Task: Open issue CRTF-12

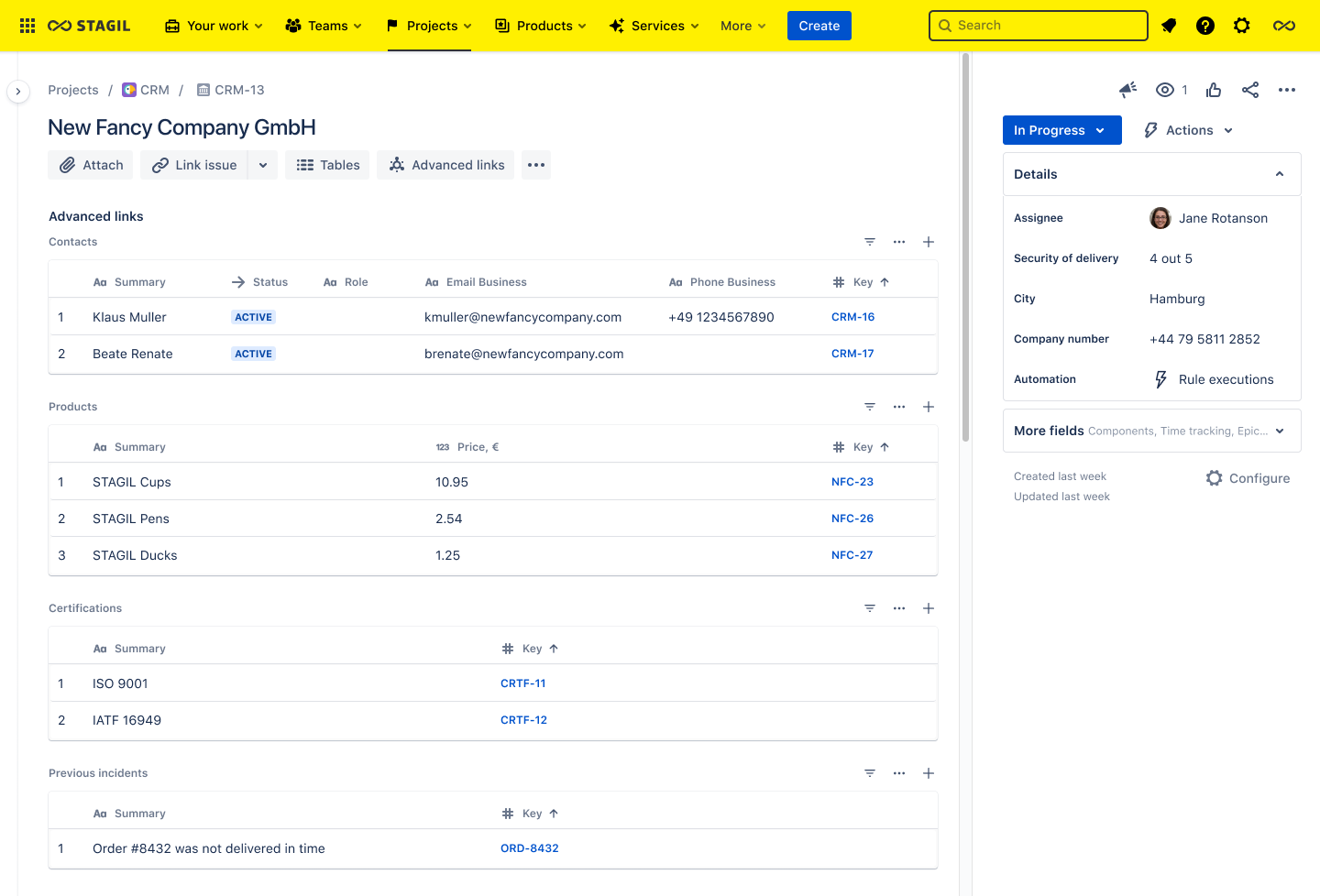Action: coord(524,720)
